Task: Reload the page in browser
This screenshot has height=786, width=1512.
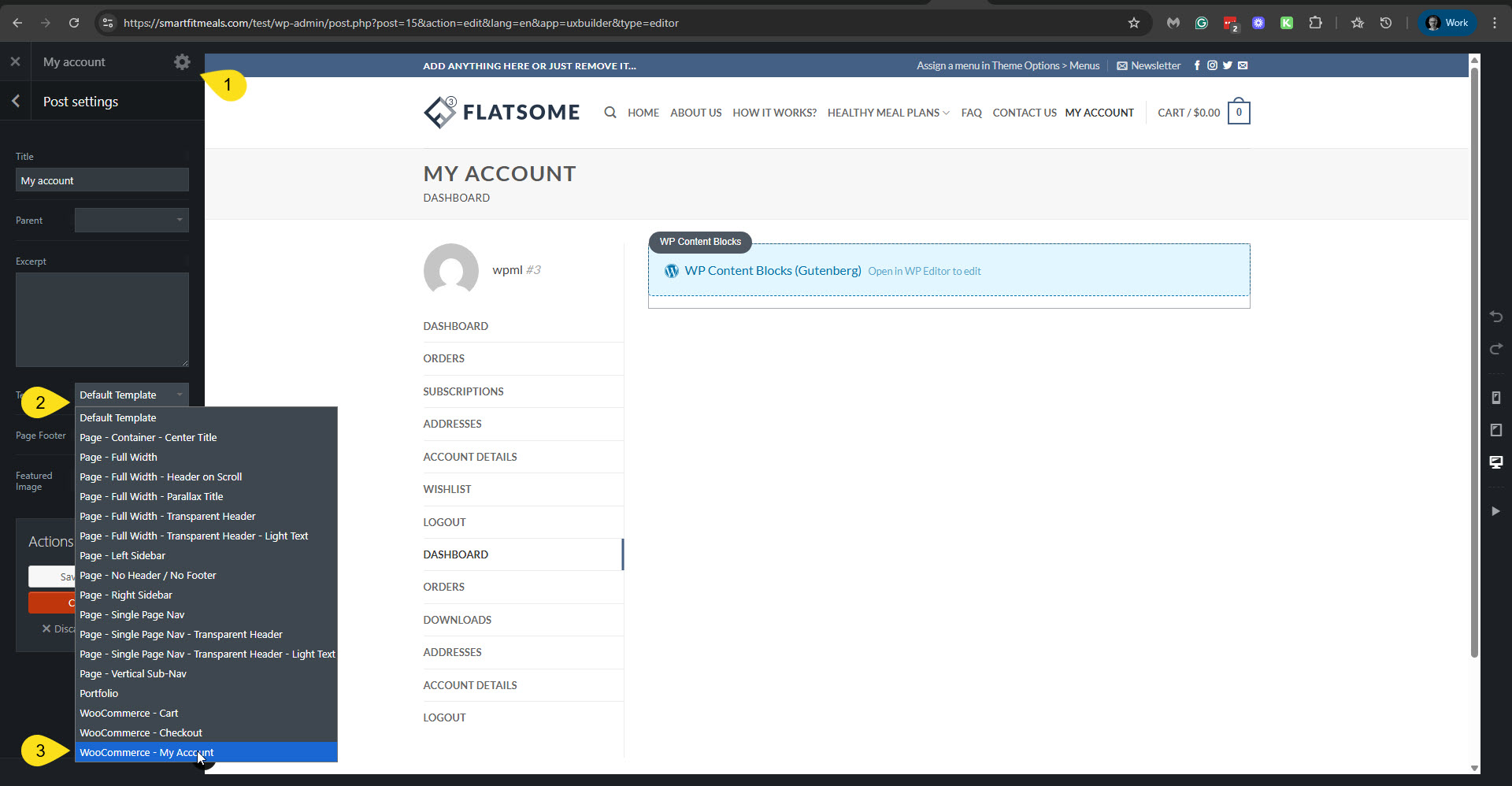Action: click(74, 23)
